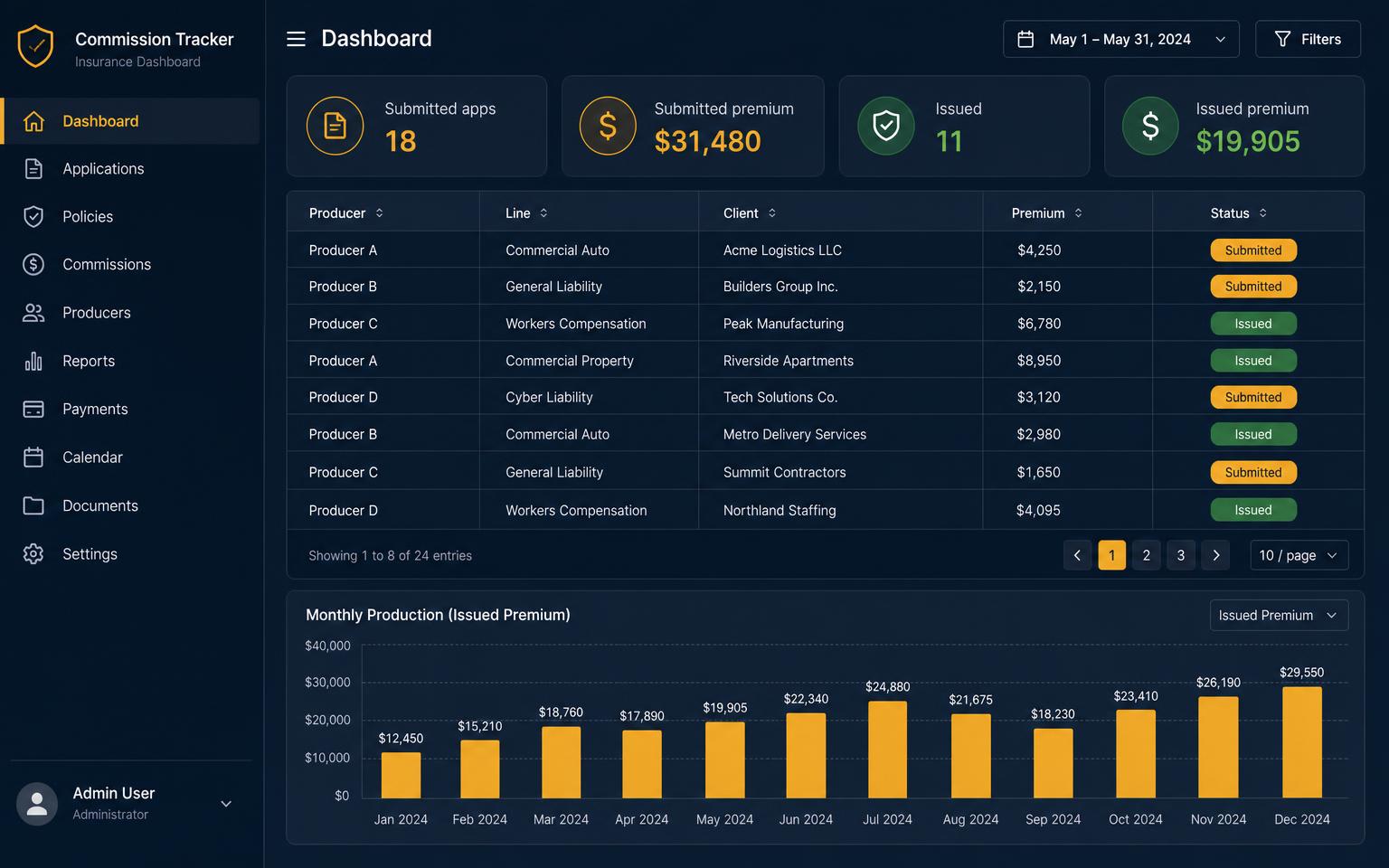Go to previous page arrow in pagination
The height and width of the screenshot is (868, 1389).
click(x=1077, y=555)
